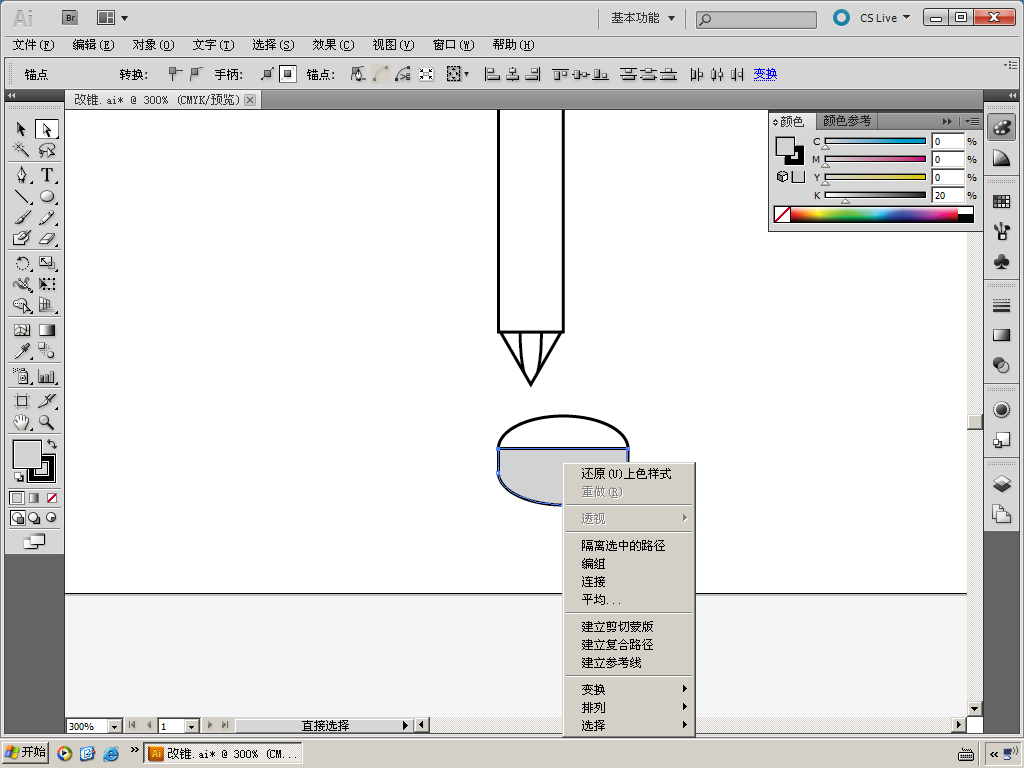Convert selected anchor points to corner

click(x=174, y=74)
